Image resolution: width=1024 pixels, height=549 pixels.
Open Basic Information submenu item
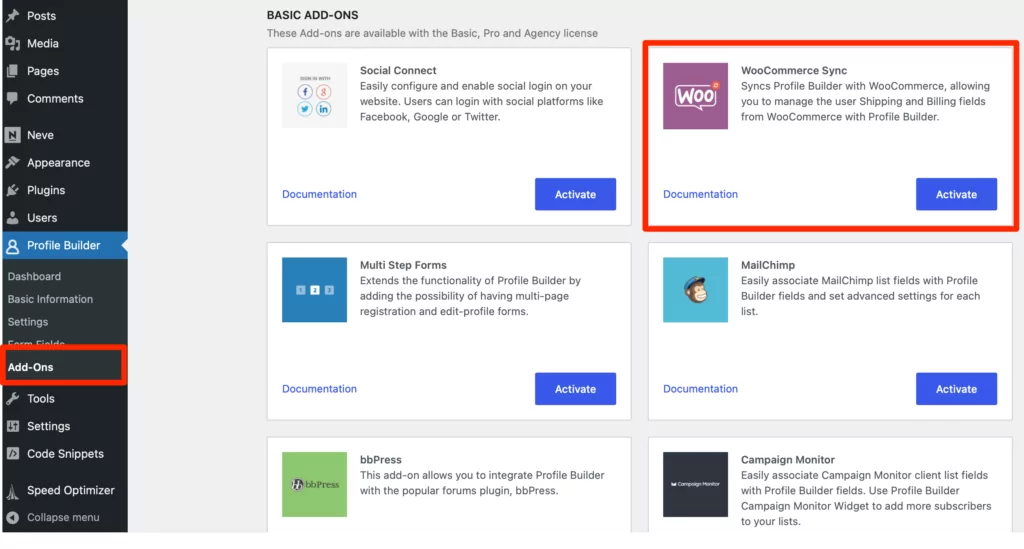point(50,299)
